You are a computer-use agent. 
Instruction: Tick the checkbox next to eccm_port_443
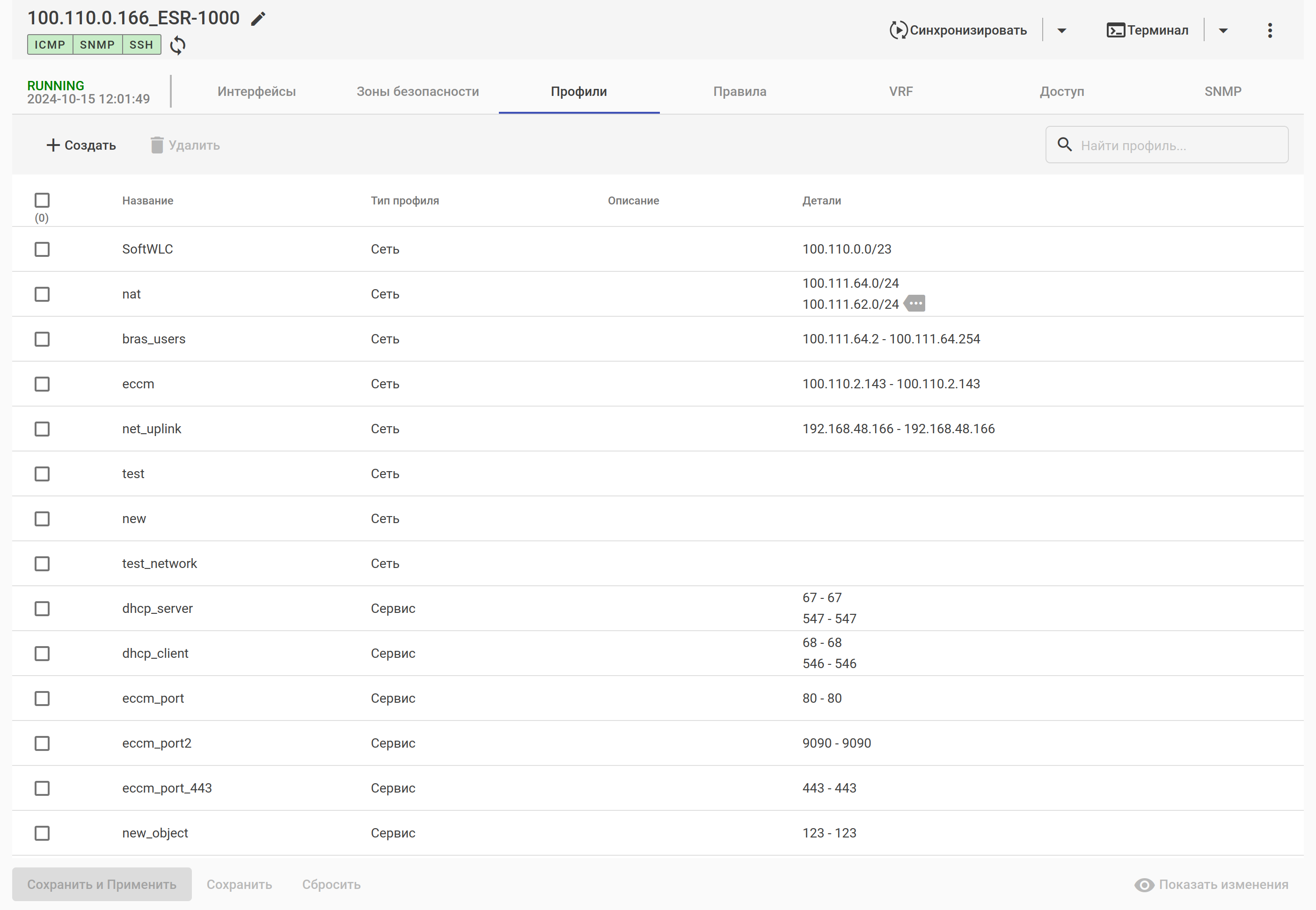[x=42, y=788]
